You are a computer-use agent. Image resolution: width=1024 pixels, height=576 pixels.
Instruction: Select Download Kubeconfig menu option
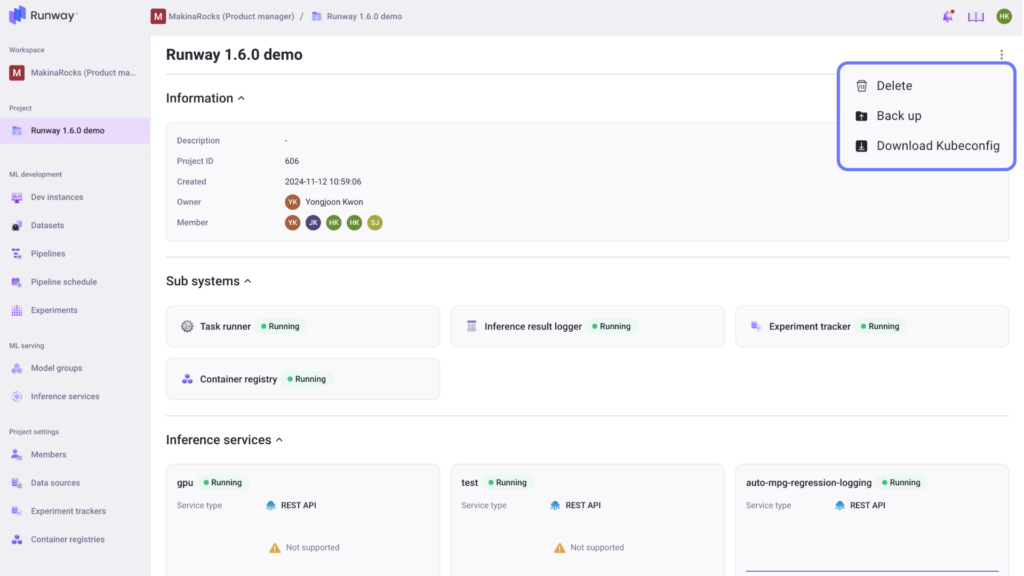(937, 146)
